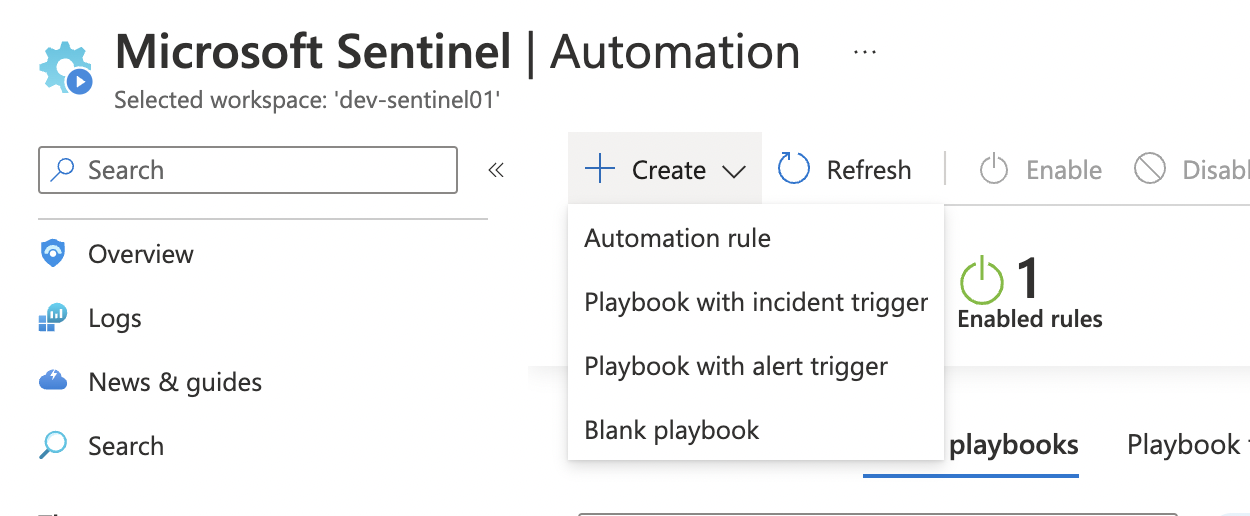1250x516 pixels.
Task: Focus the sidebar Search input field
Action: [x=248, y=170]
